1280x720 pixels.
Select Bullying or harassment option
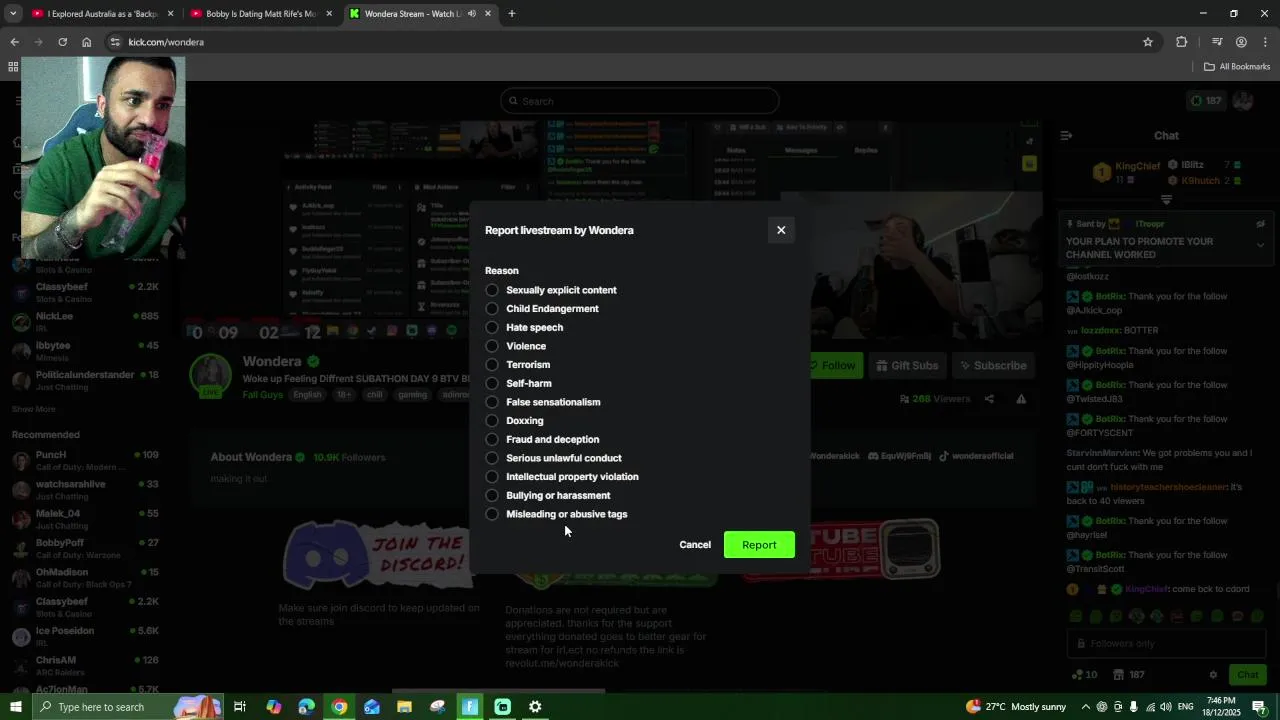[x=492, y=495]
